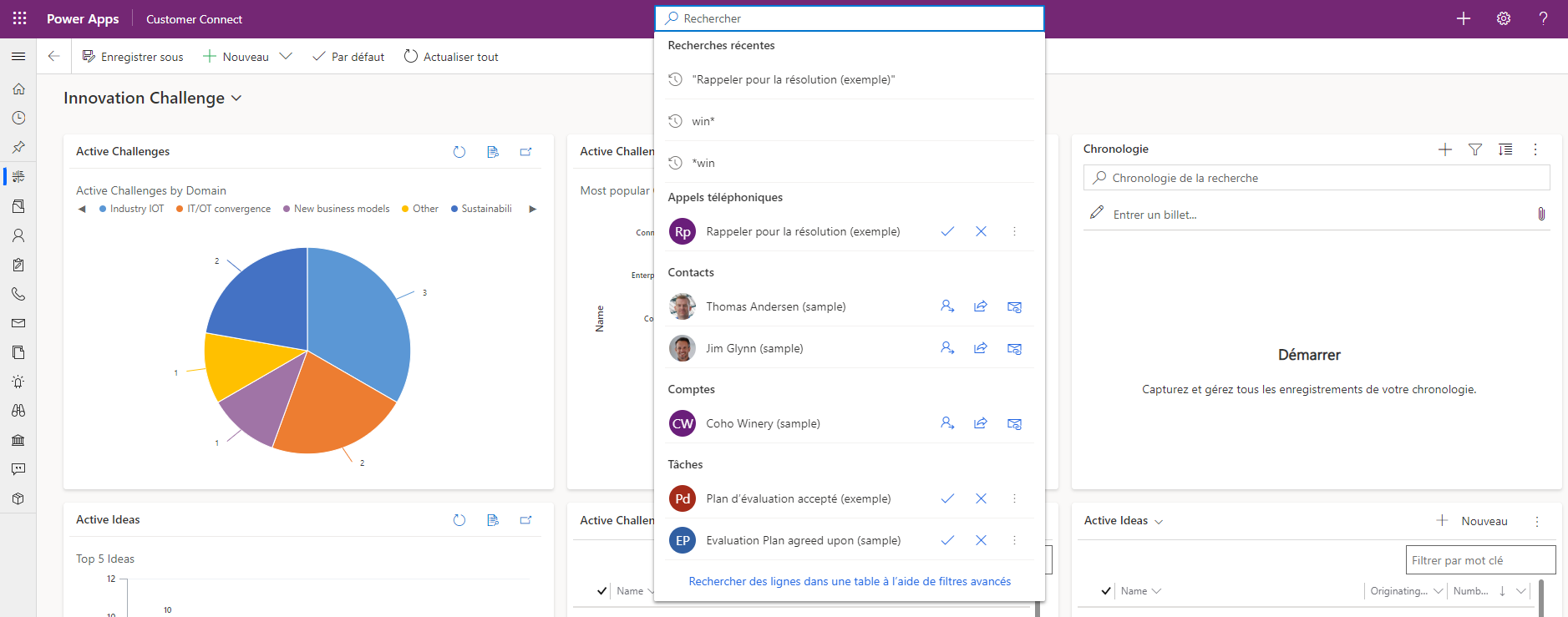Click Nouveau in Active Ideas grid
Screen dimensions: 1568x617
[x=1472, y=521]
